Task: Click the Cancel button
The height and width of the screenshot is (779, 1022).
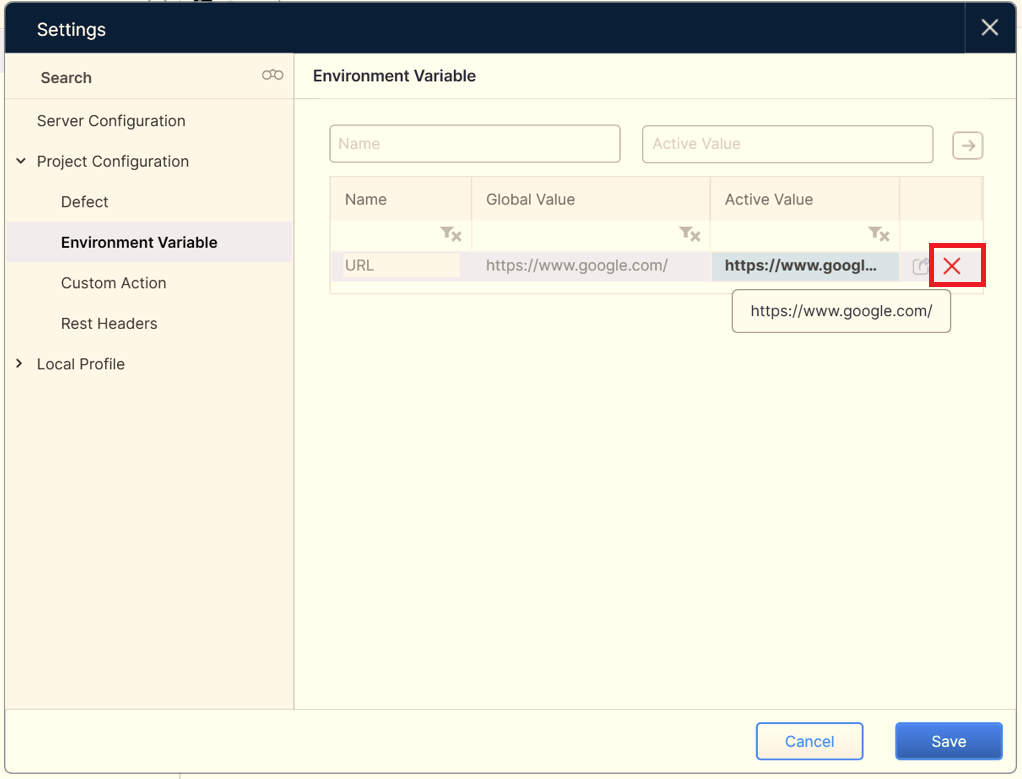Action: click(x=809, y=741)
